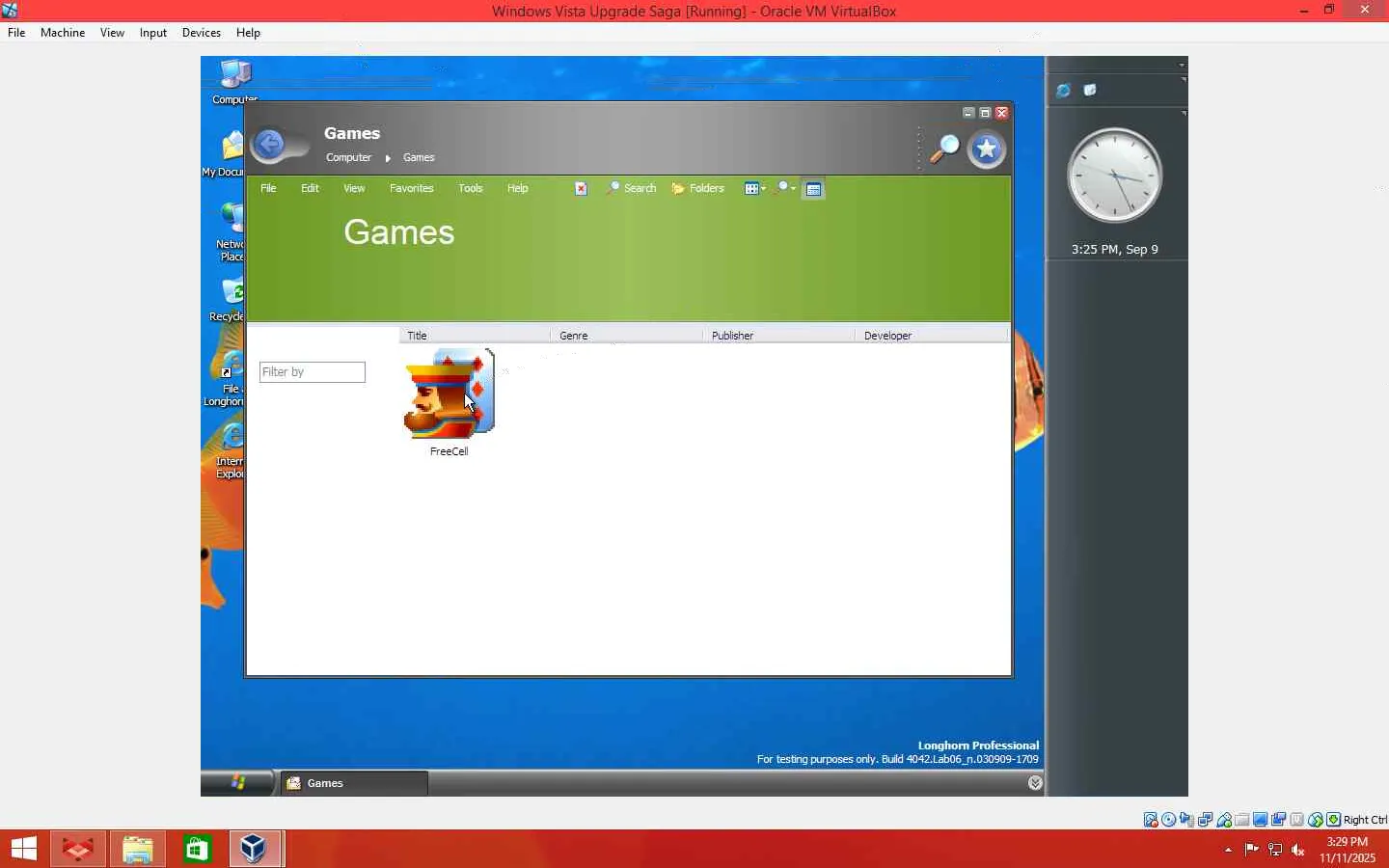Open VirtualBox File menu
1389x868 pixels.
pos(16,33)
